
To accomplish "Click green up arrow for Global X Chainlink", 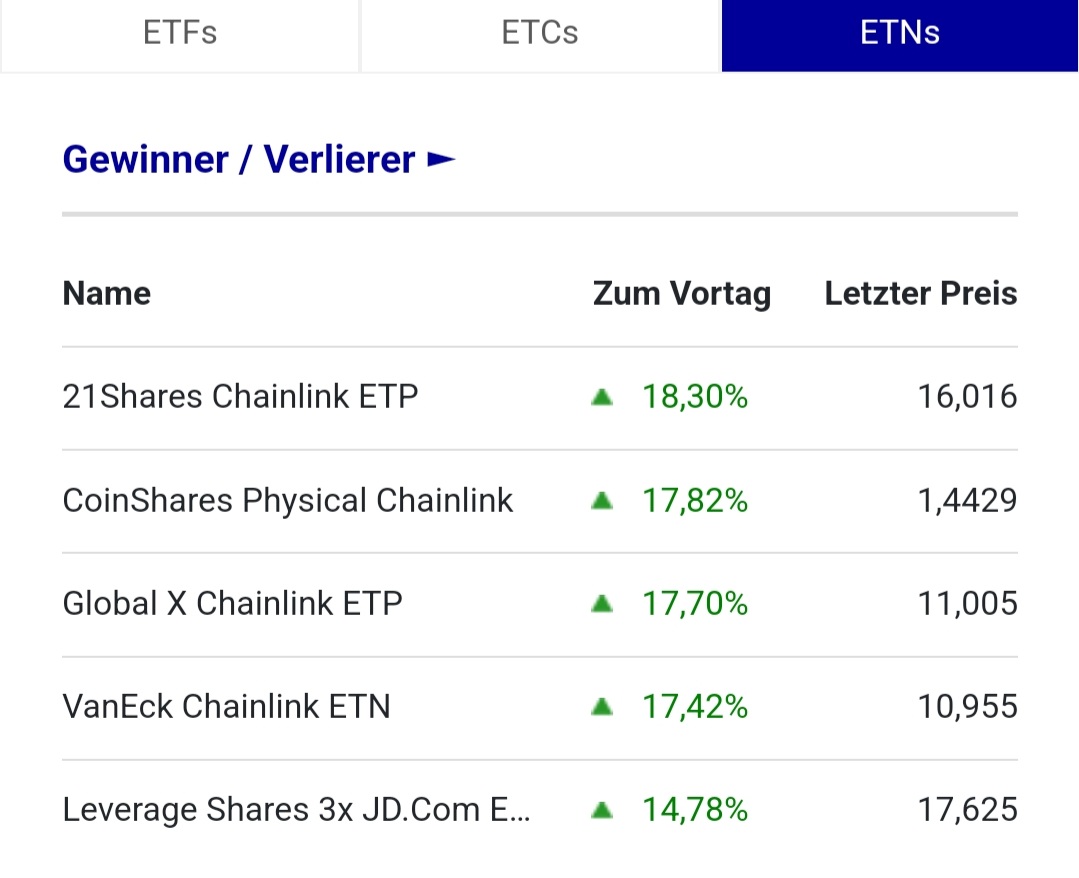I will point(602,604).
